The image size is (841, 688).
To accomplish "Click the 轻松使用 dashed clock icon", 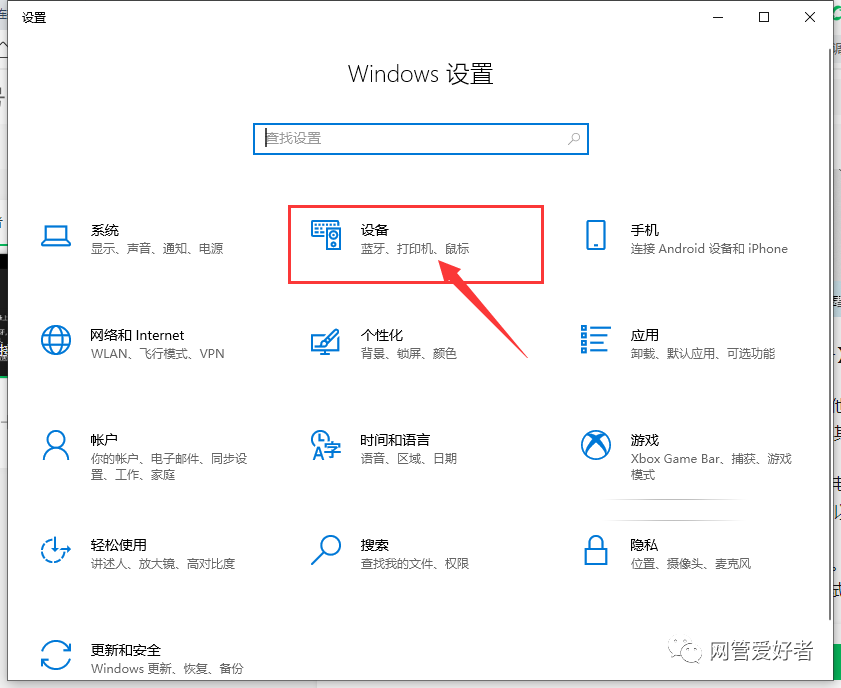I will [56, 550].
